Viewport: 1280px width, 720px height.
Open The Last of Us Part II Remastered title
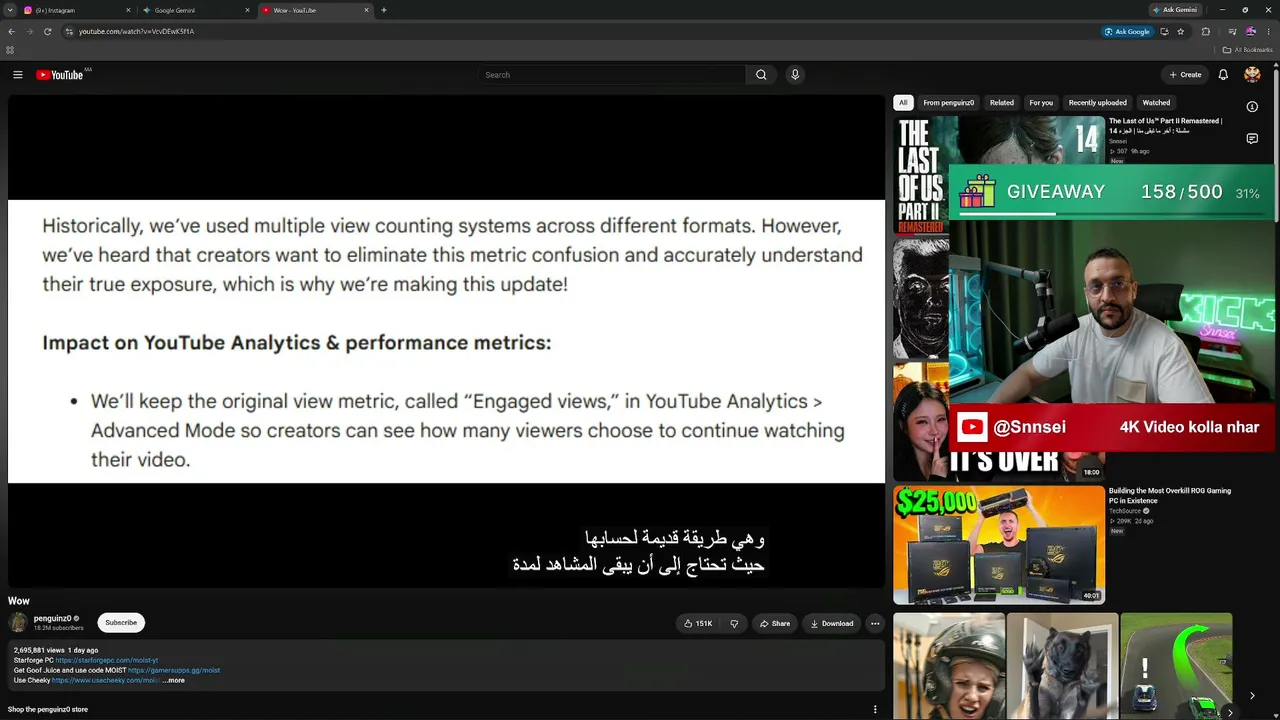[x=1165, y=126]
